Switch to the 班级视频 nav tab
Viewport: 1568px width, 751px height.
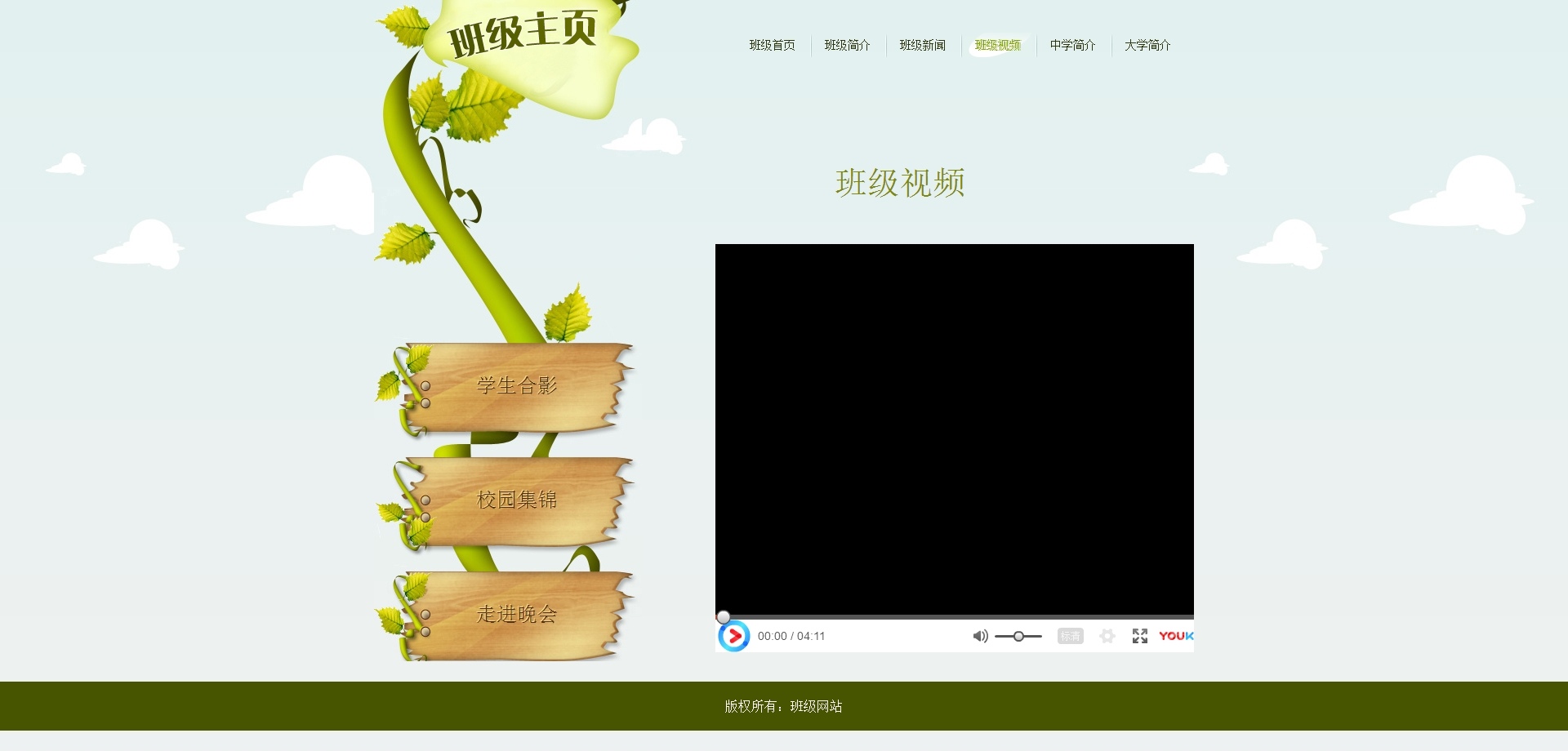click(997, 45)
